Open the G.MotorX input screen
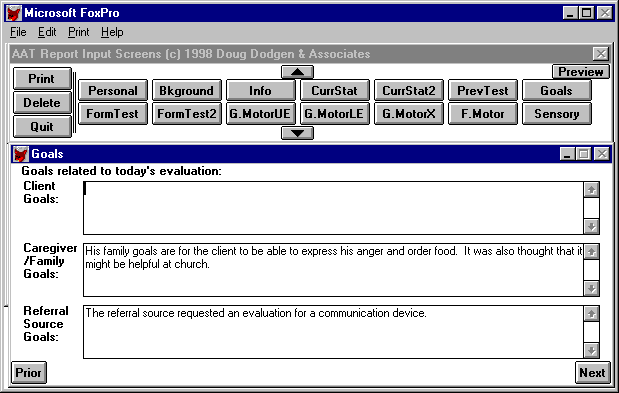 (409, 114)
